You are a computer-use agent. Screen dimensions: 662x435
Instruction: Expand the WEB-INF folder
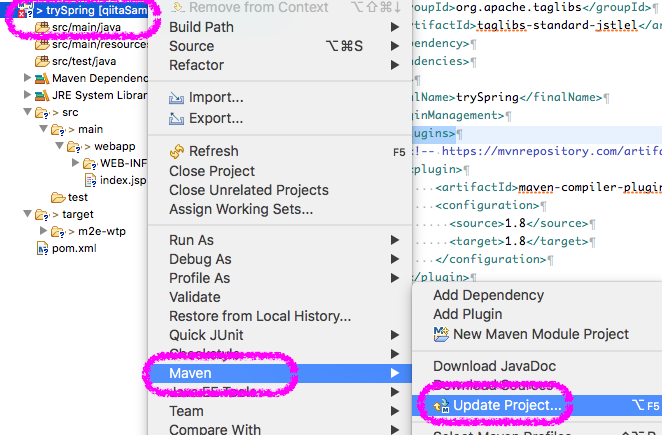(75, 163)
